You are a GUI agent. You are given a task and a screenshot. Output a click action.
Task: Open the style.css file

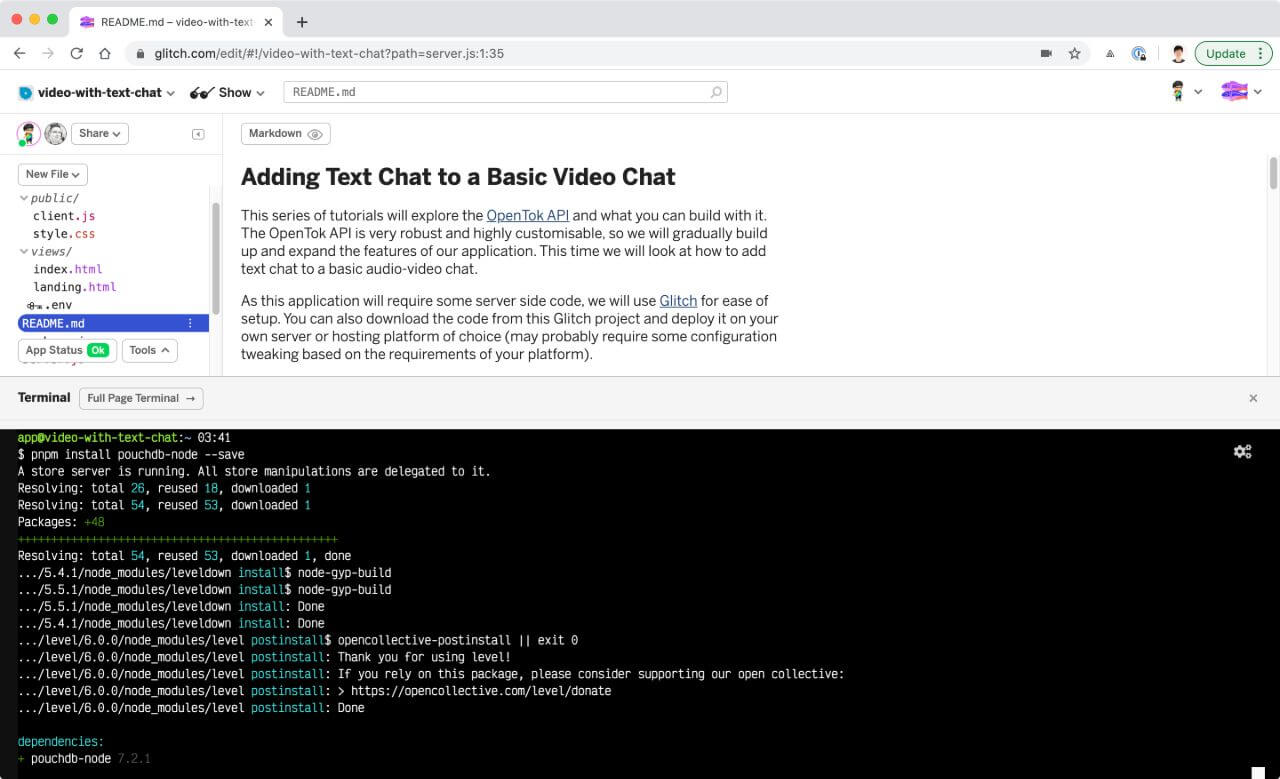(64, 234)
